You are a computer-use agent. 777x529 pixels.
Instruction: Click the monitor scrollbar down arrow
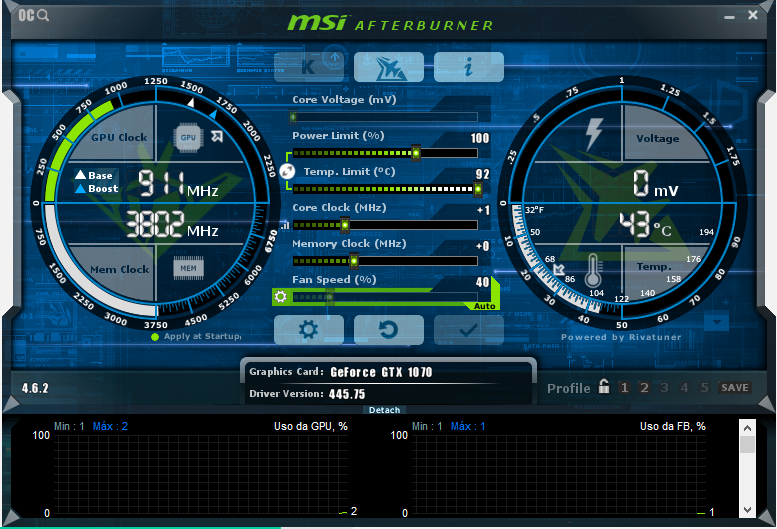click(x=747, y=509)
